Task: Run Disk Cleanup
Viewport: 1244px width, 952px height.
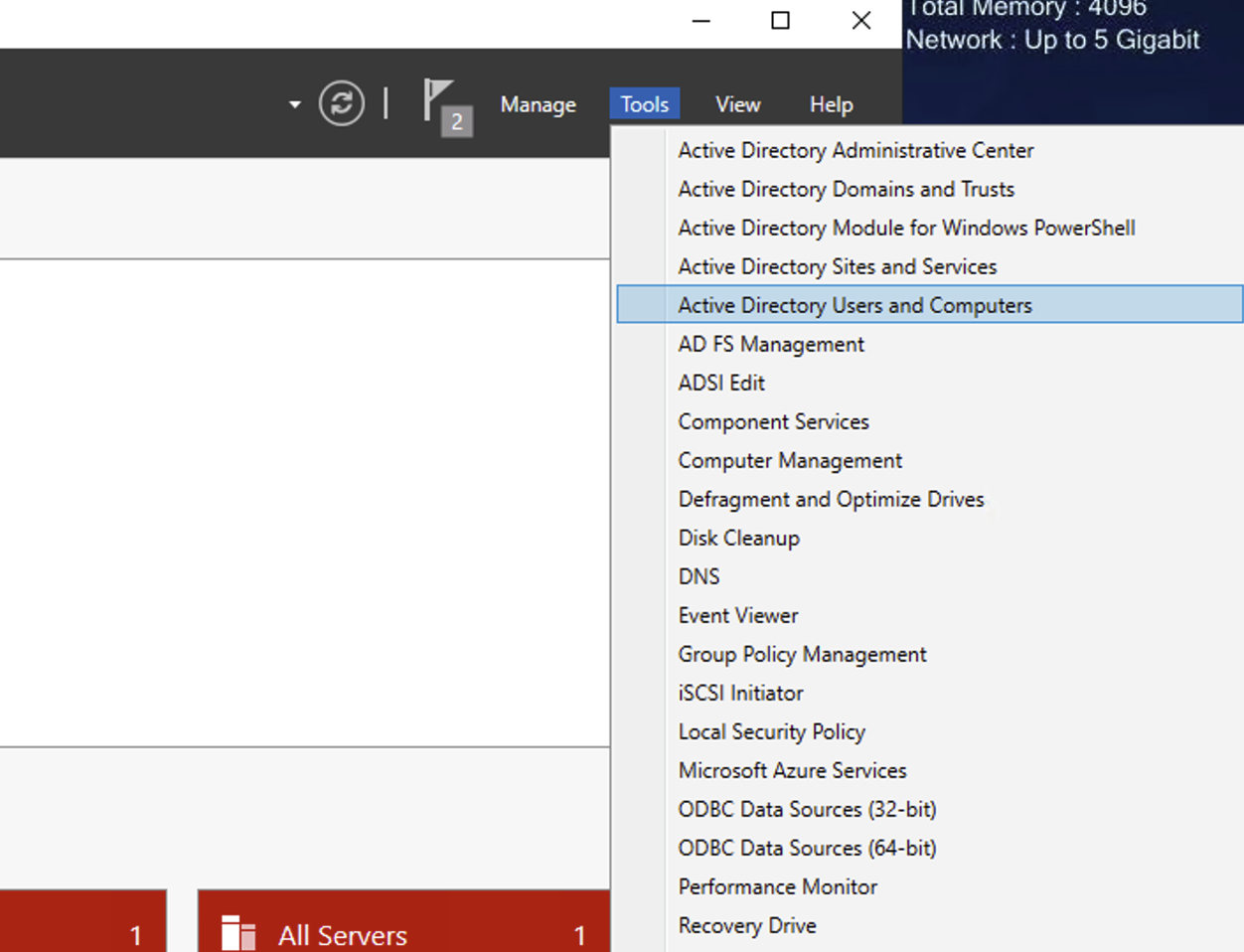Action: coord(930,538)
